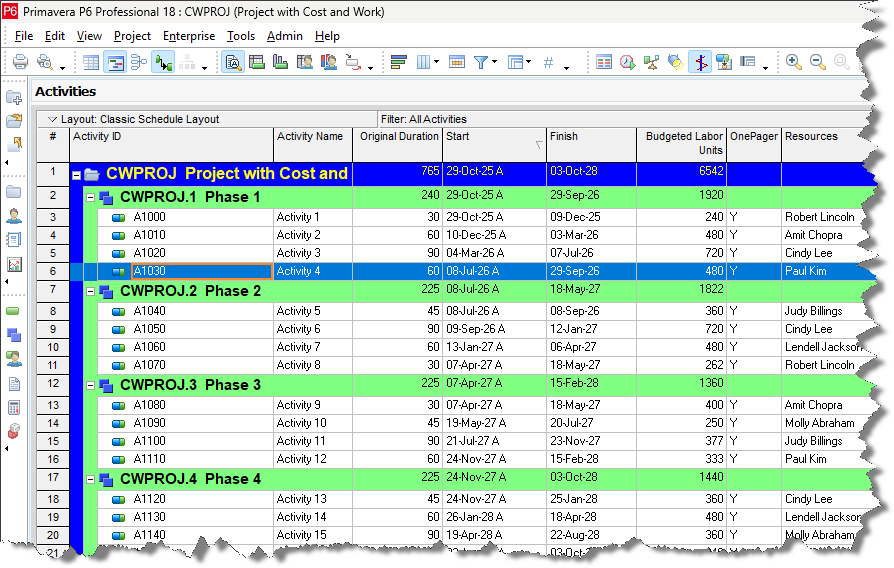Click the Expenses calculator sidebar icon
This screenshot has width=894, height=568.
point(14,407)
